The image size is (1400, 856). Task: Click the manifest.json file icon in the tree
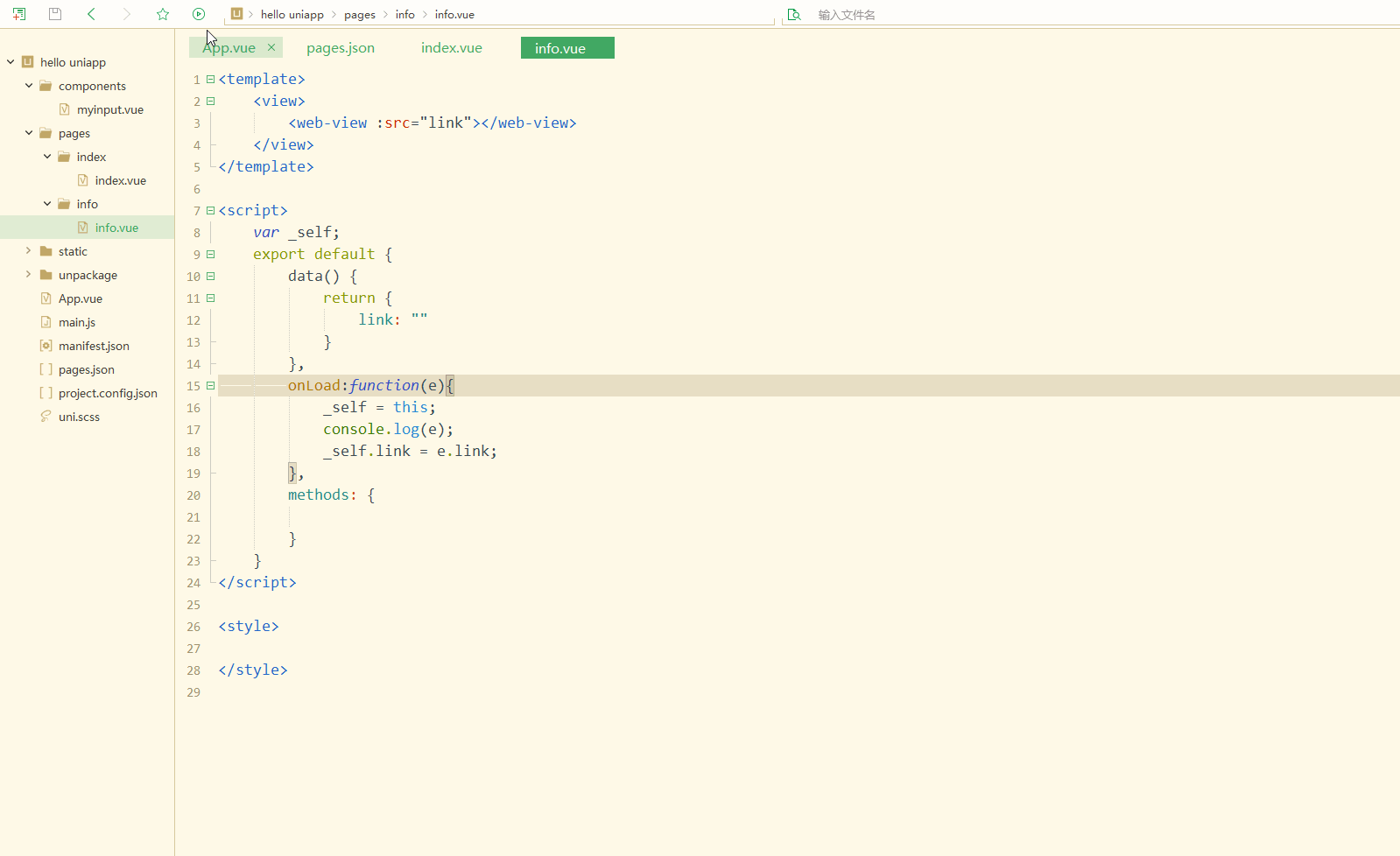click(x=46, y=346)
